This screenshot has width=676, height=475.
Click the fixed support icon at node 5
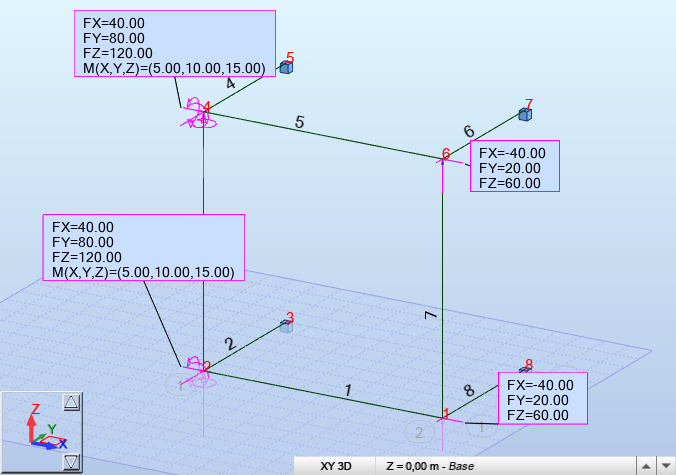point(286,67)
